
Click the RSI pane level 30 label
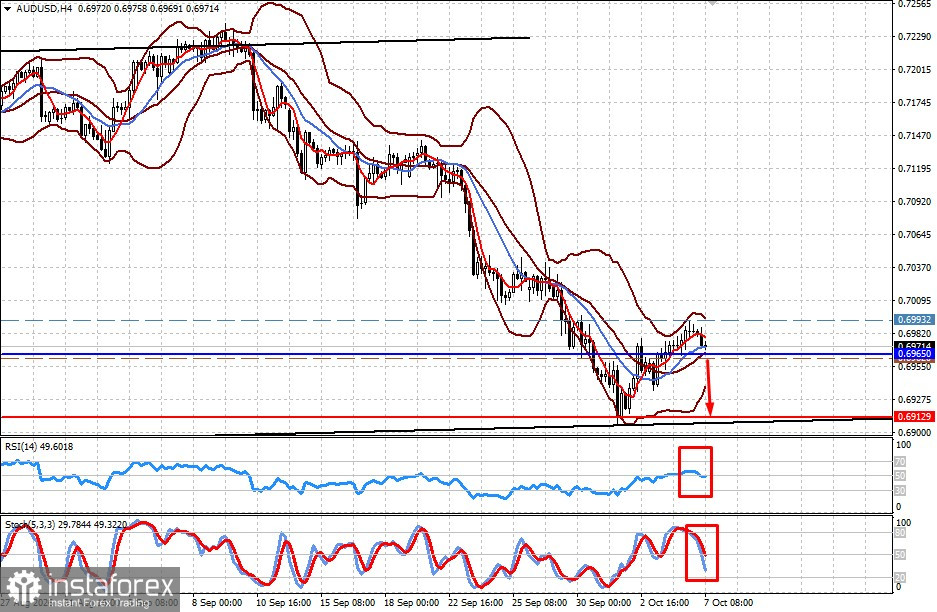(900, 491)
